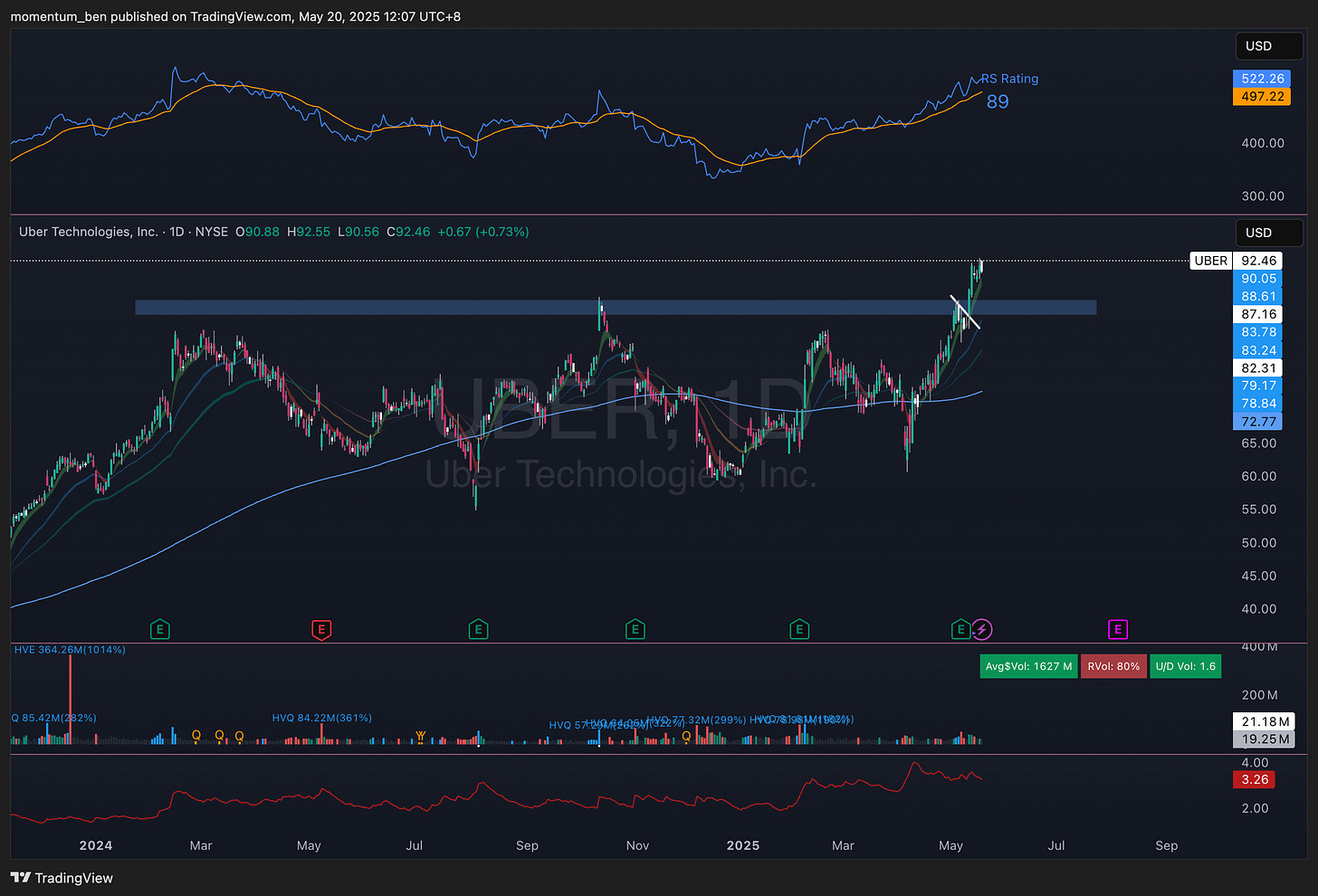Click the 19.25 M volume average label
The width and height of the screenshot is (1318, 896).
[1265, 739]
